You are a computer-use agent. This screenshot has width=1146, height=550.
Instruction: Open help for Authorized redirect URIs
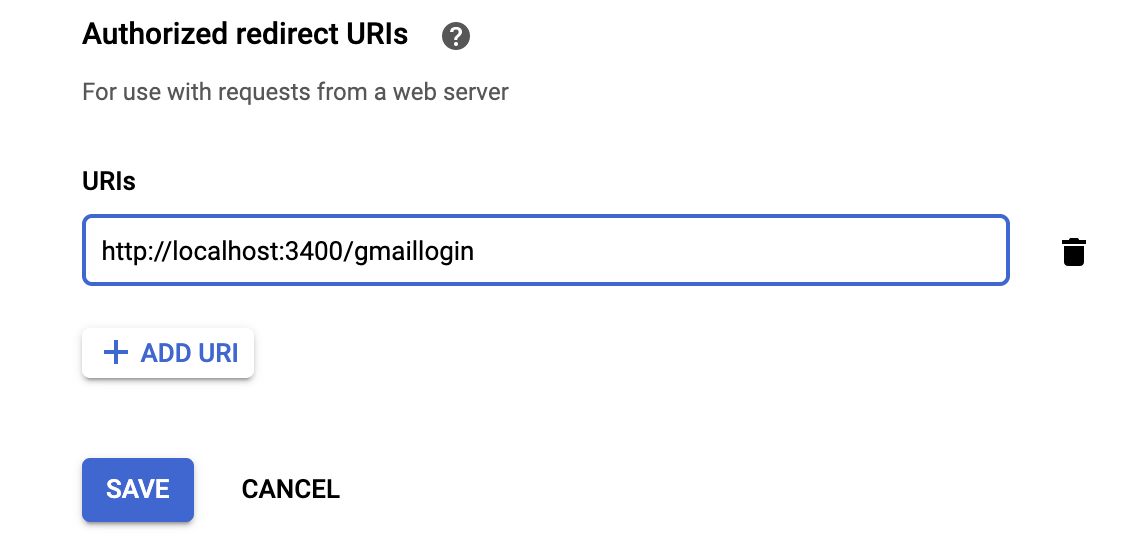click(456, 37)
